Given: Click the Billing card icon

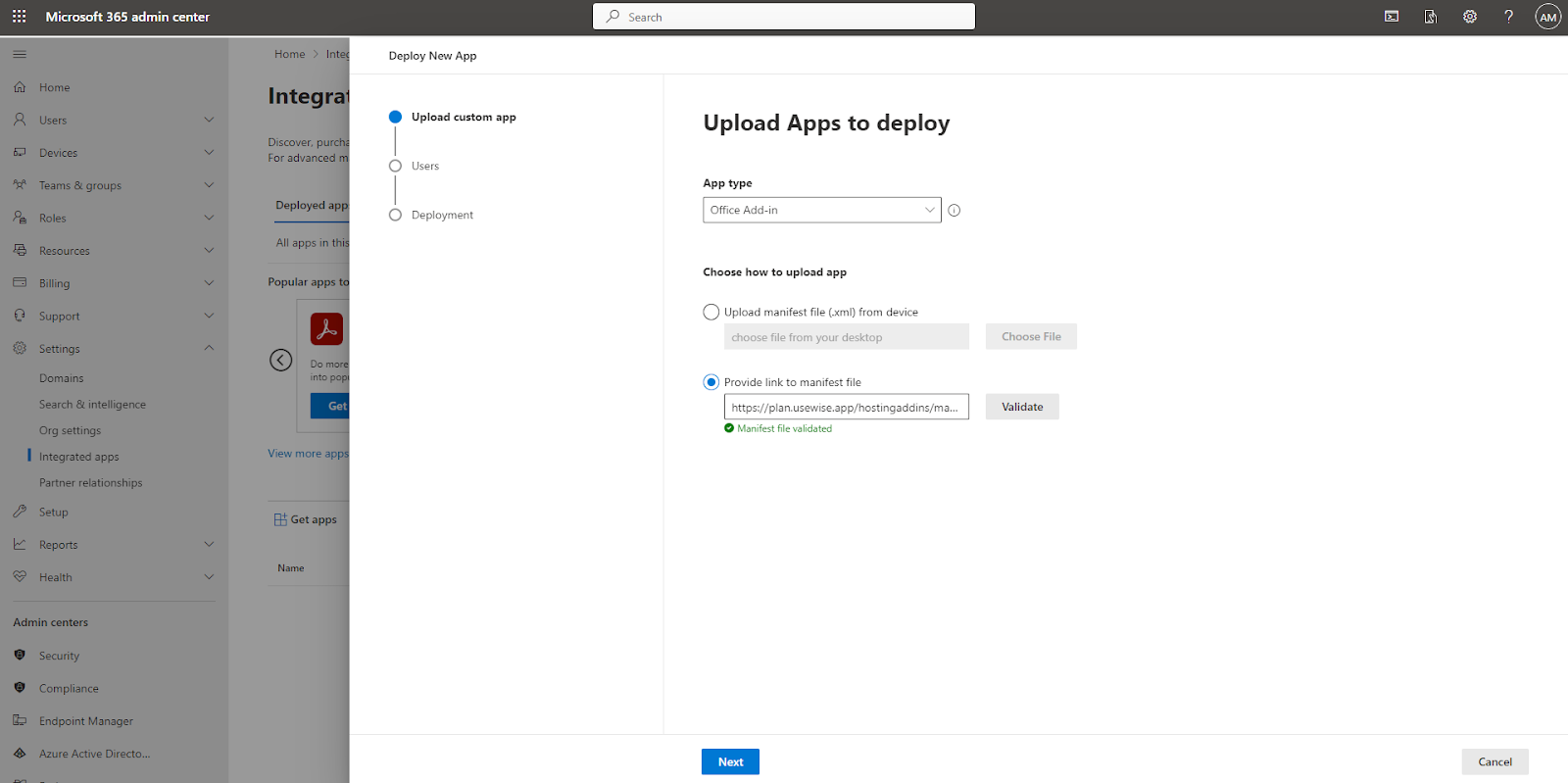Looking at the screenshot, I should point(20,283).
